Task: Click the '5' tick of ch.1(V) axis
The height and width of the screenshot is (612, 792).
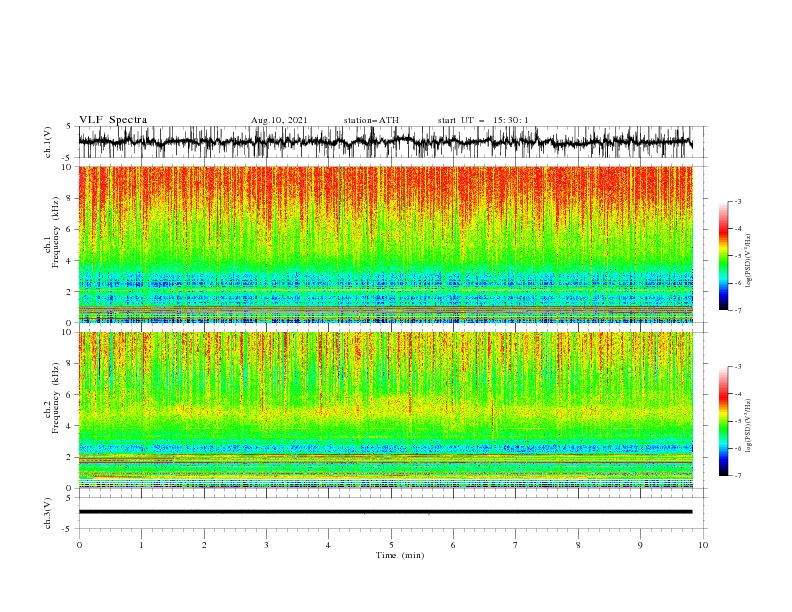Action: coord(68,127)
